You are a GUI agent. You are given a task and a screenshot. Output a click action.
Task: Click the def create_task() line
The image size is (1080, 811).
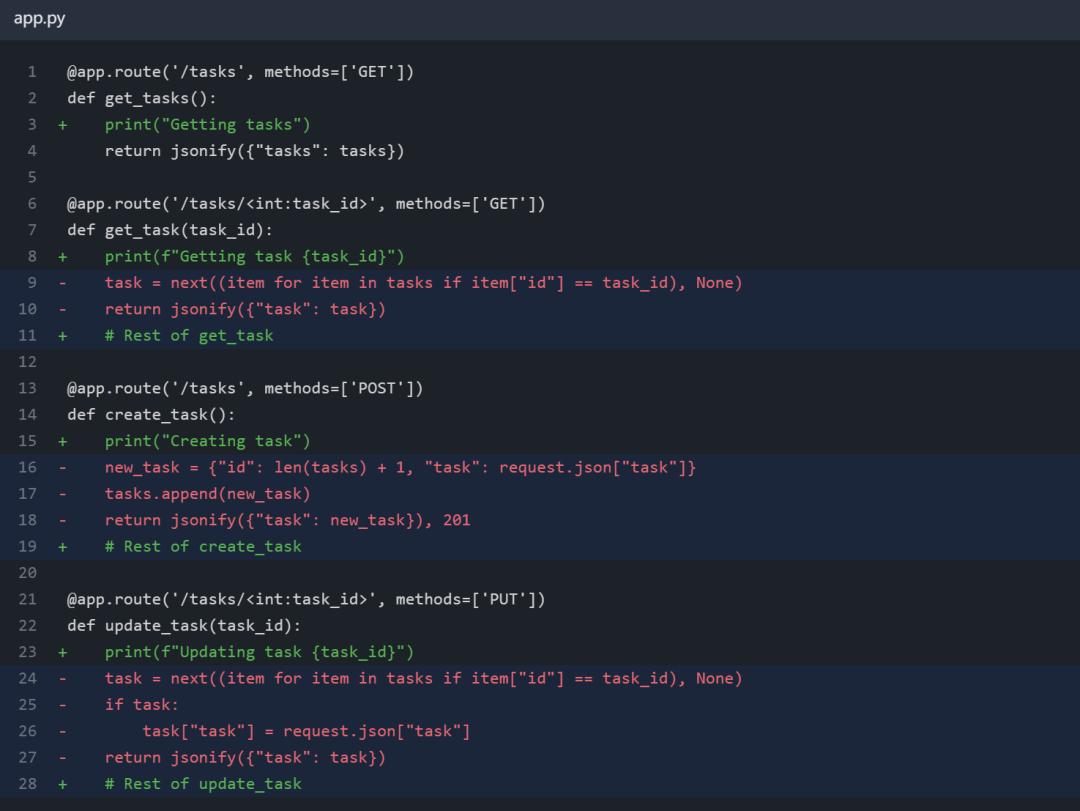tap(150, 415)
